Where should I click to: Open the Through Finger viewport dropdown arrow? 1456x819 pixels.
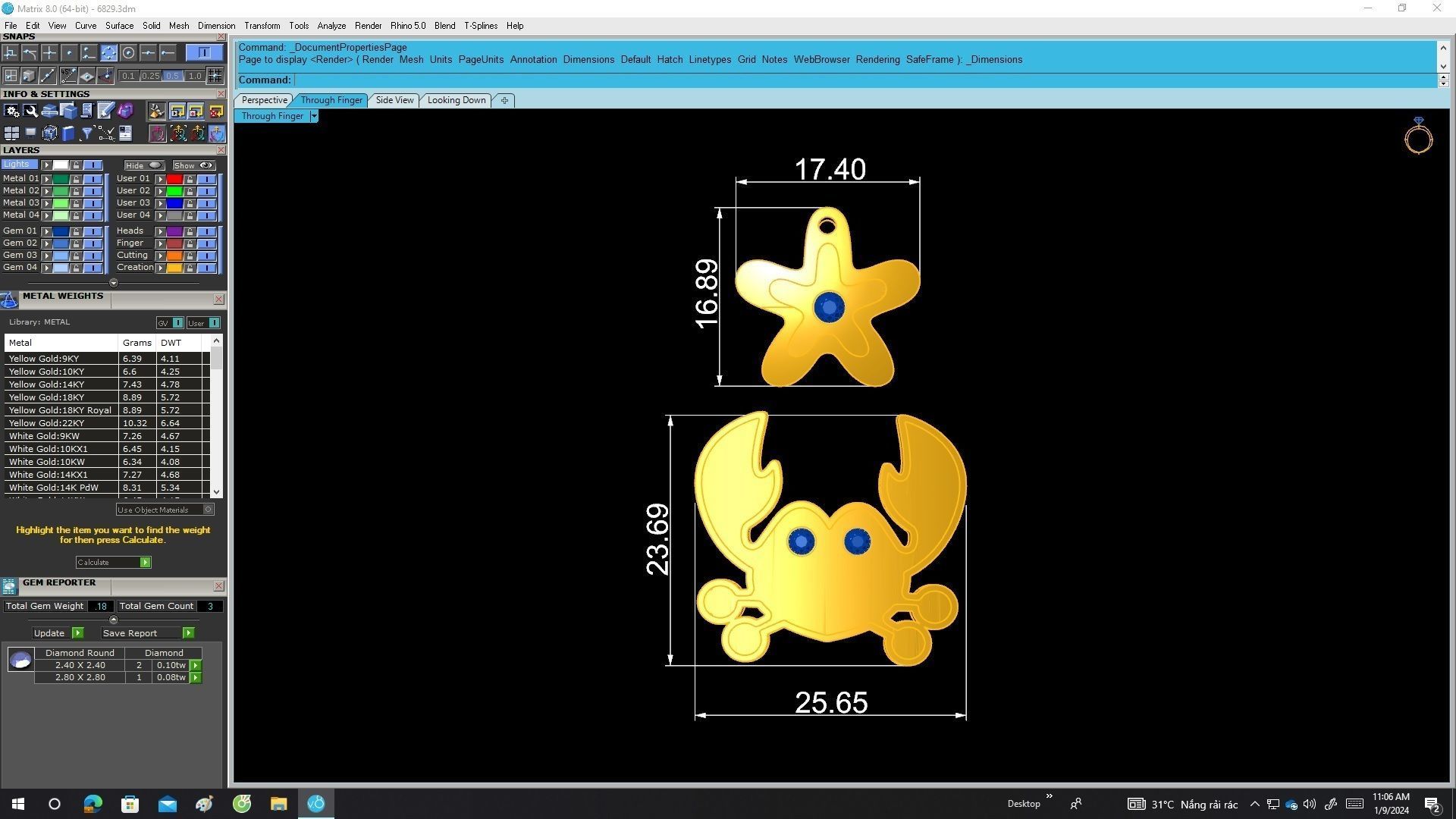(x=314, y=116)
